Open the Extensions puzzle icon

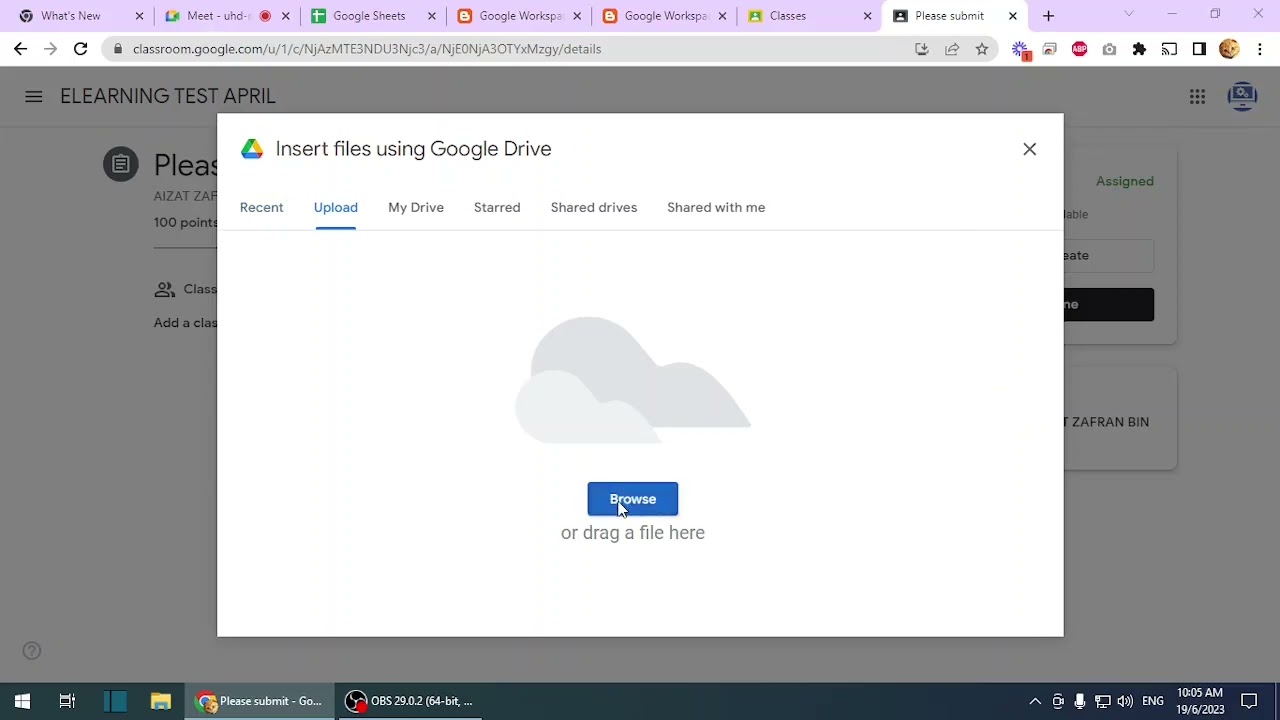1139,49
